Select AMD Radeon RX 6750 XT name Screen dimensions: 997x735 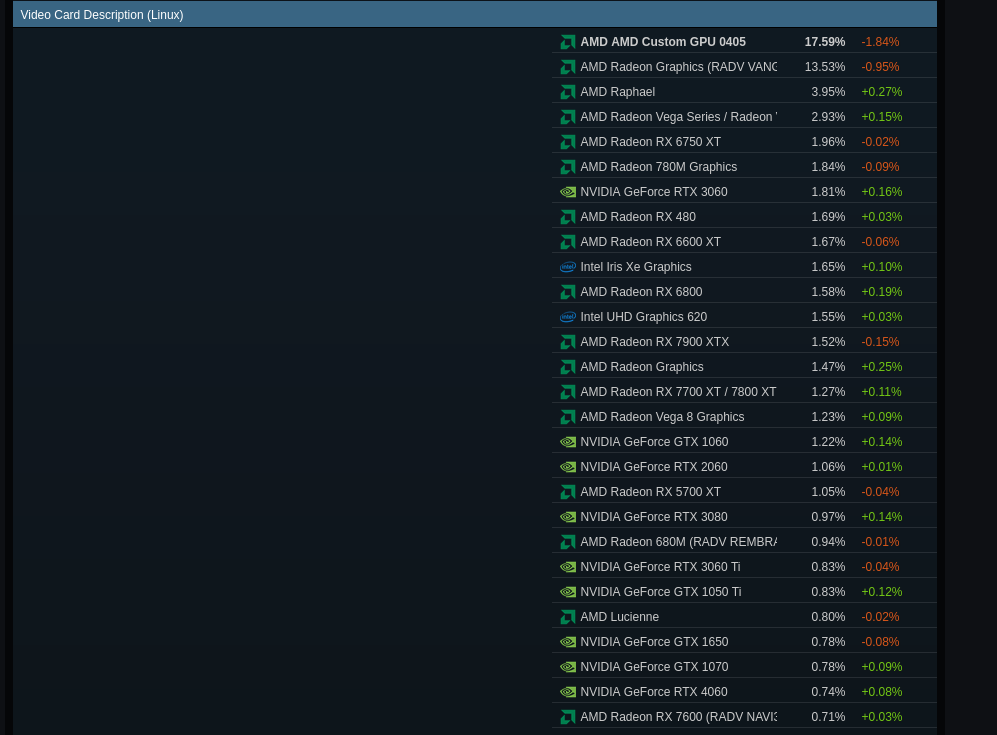click(x=650, y=142)
